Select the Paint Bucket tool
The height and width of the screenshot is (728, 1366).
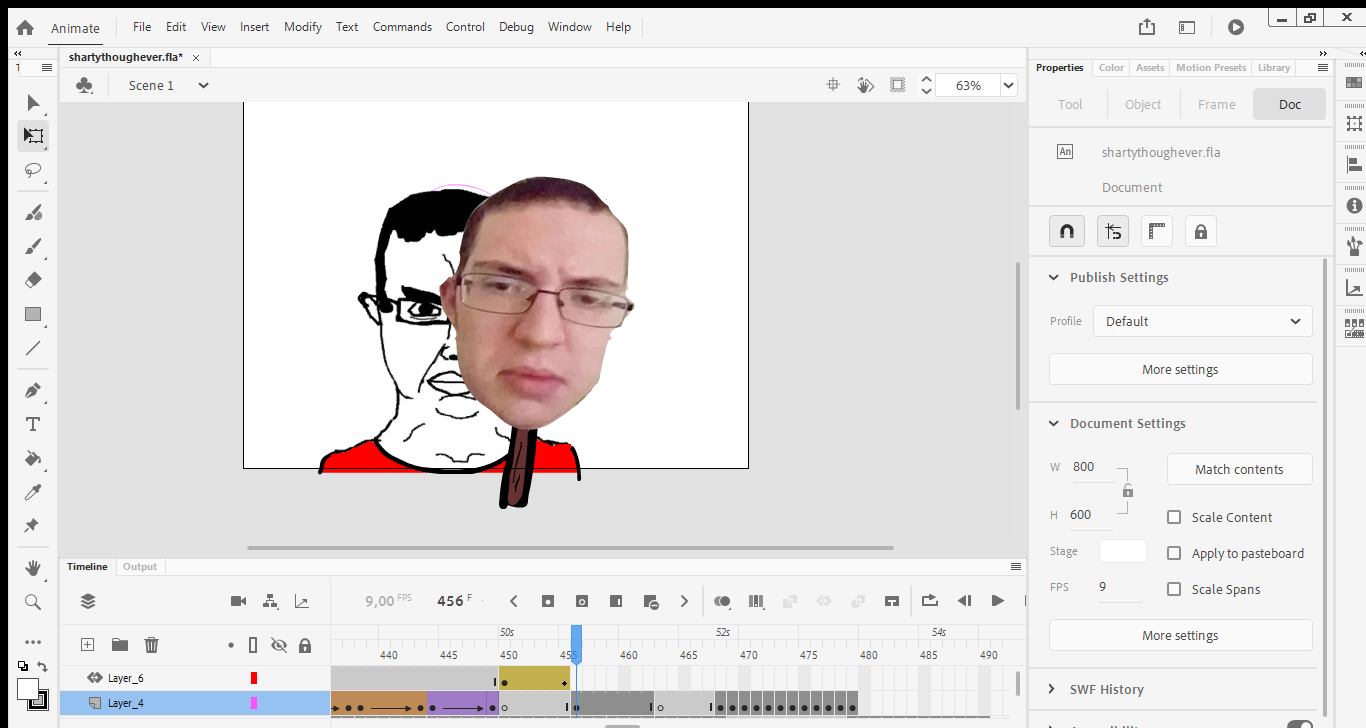(33, 458)
